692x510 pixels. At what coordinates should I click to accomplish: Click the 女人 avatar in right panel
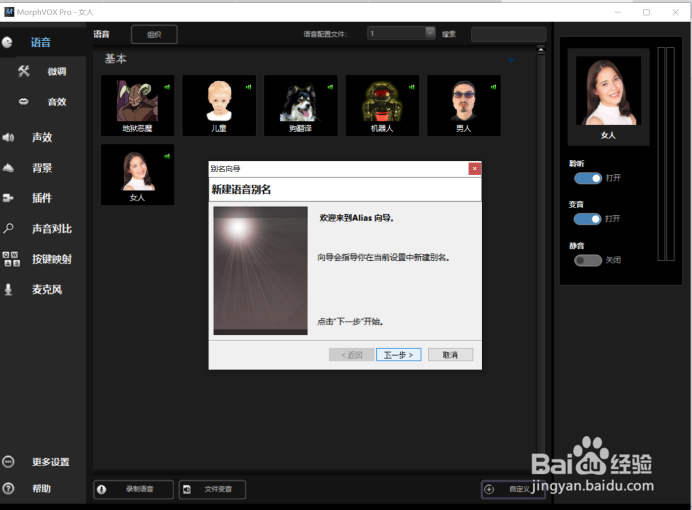click(609, 91)
